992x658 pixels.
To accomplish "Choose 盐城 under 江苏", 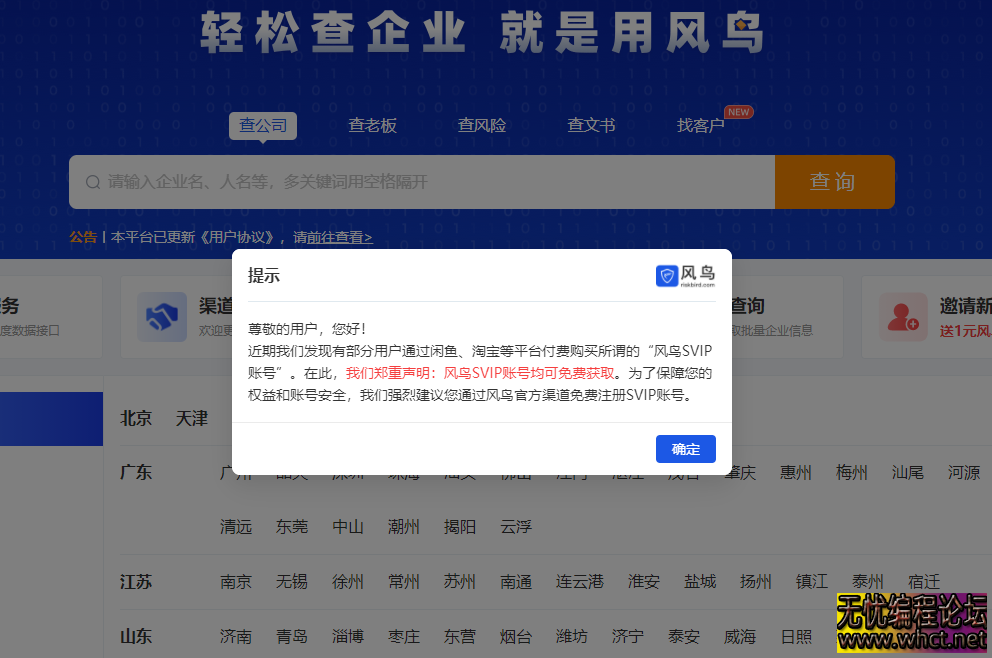I will [700, 582].
